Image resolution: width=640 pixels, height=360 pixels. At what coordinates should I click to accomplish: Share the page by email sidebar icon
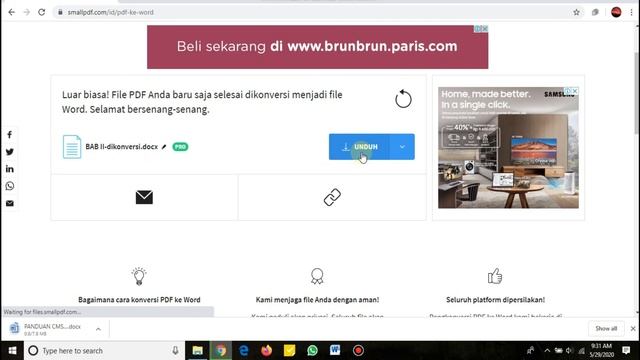(x=10, y=203)
